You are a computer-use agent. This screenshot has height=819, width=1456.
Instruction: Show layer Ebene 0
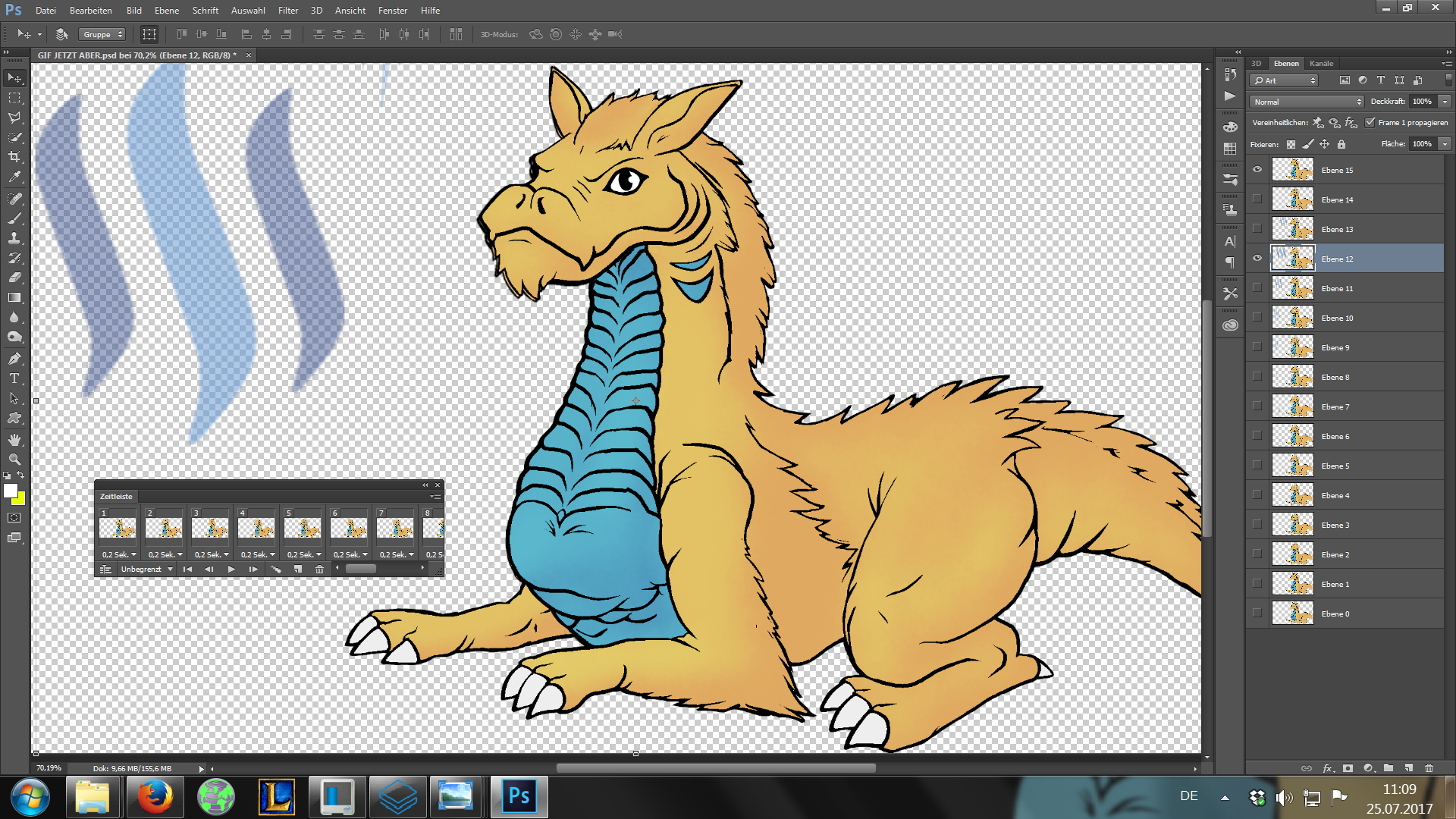coord(1257,613)
